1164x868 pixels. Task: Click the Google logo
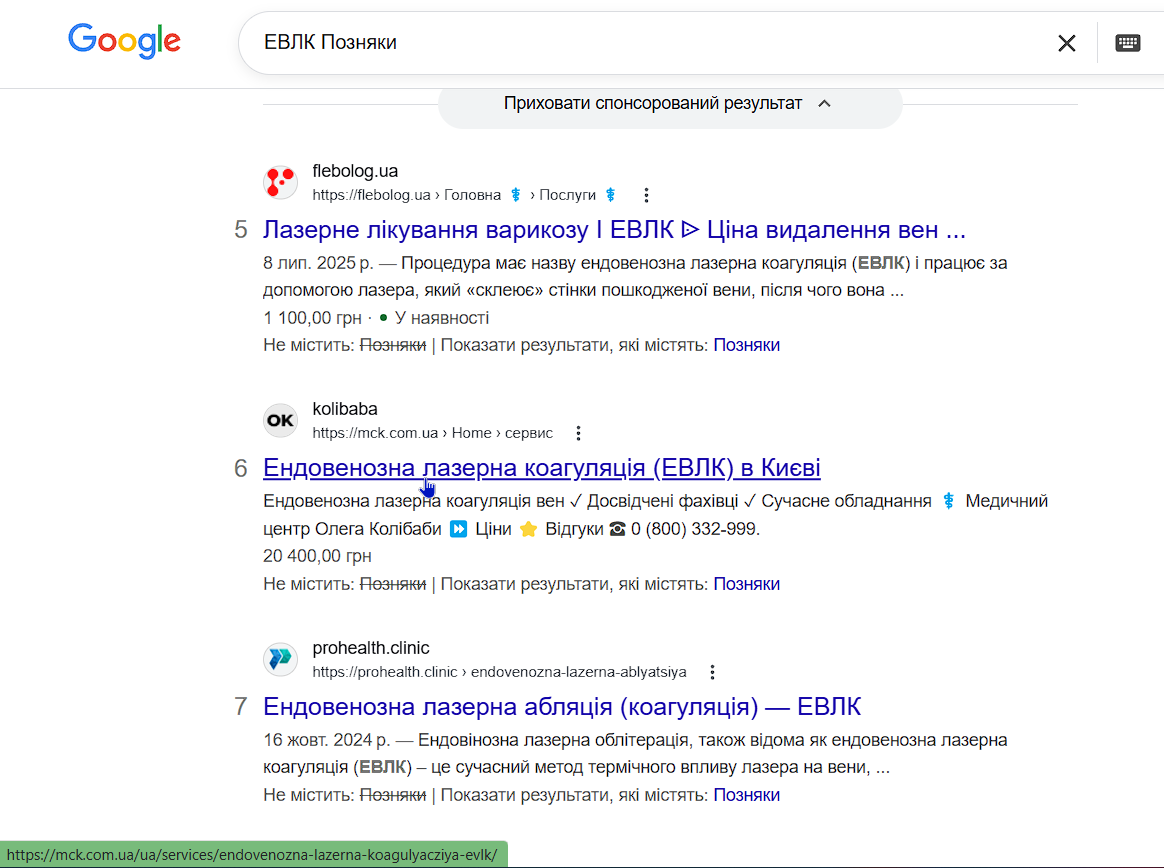pos(124,41)
